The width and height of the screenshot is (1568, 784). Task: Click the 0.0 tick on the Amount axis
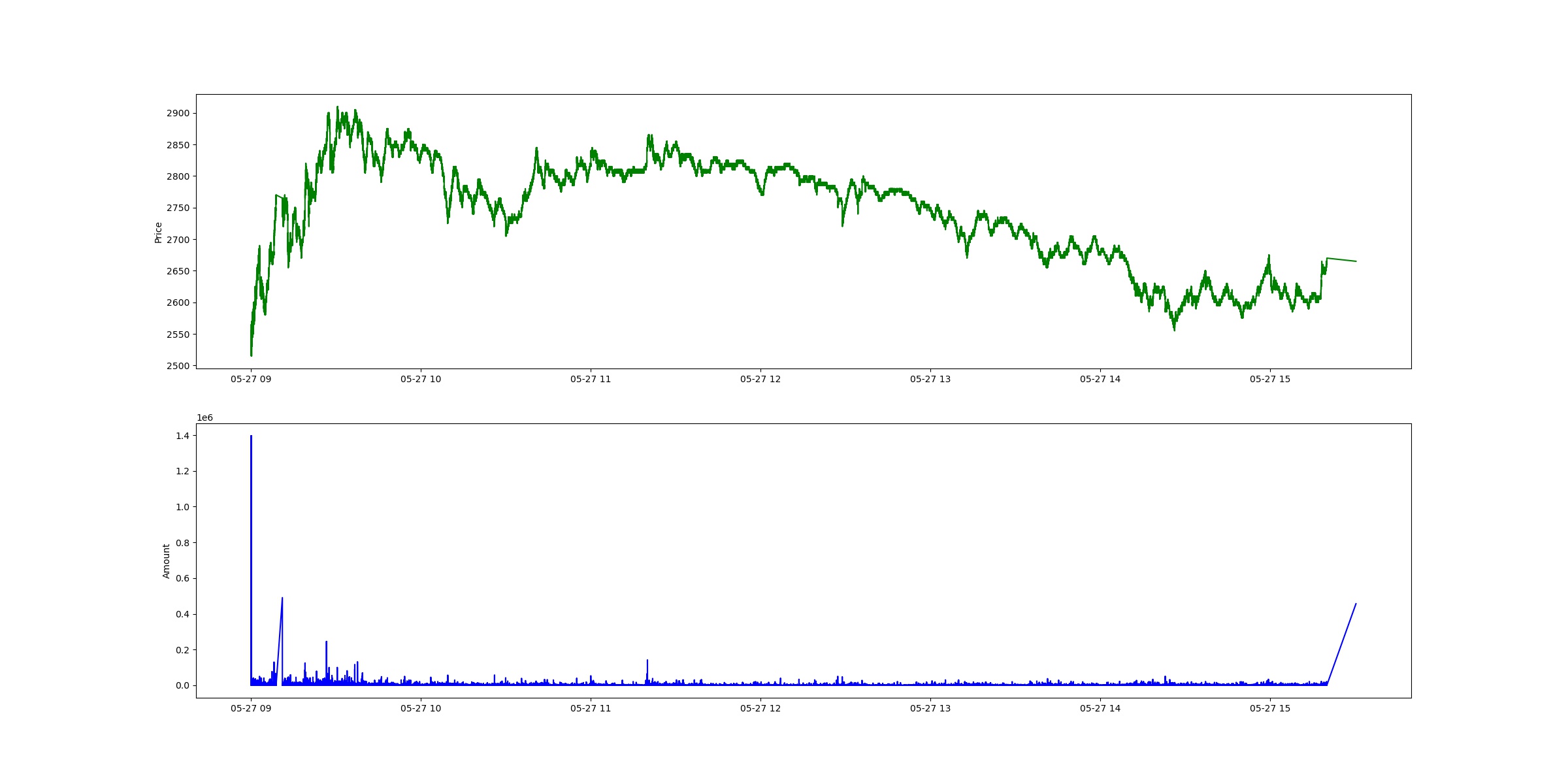tap(182, 685)
